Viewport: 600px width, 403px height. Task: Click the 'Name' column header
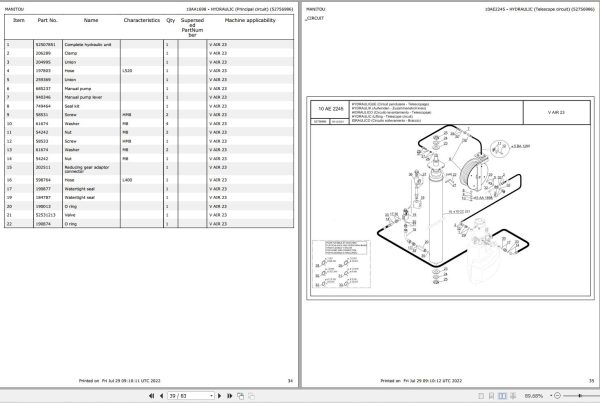pos(91,20)
